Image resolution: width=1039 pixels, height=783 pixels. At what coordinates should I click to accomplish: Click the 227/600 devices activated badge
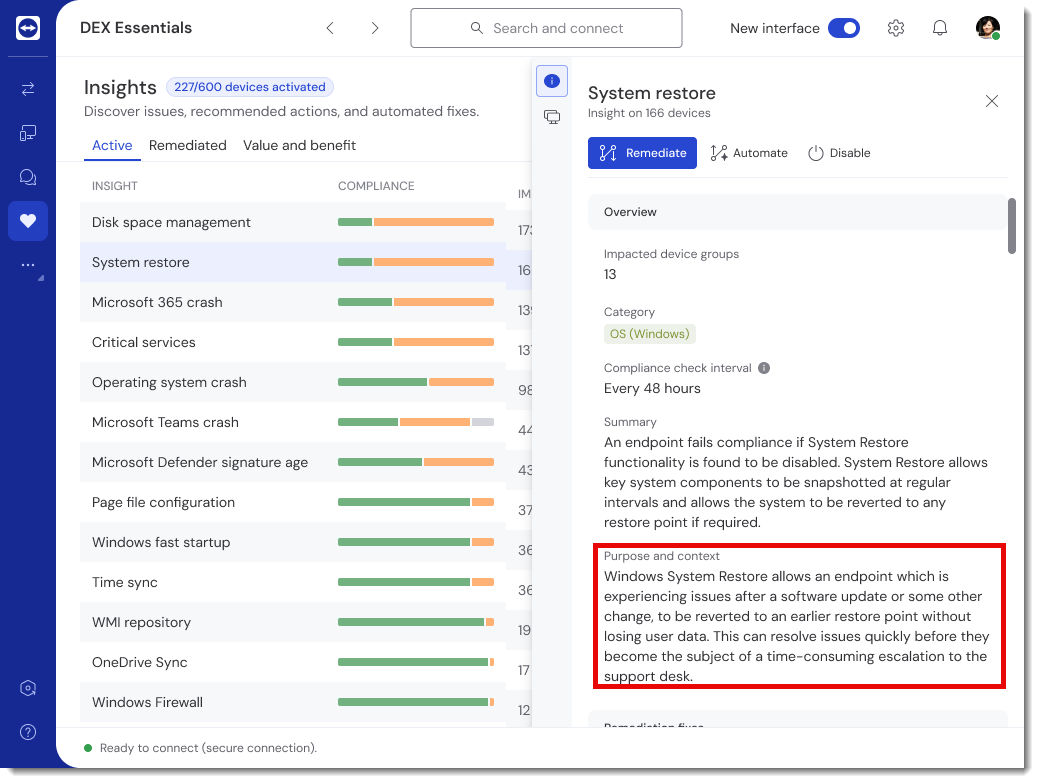(250, 87)
